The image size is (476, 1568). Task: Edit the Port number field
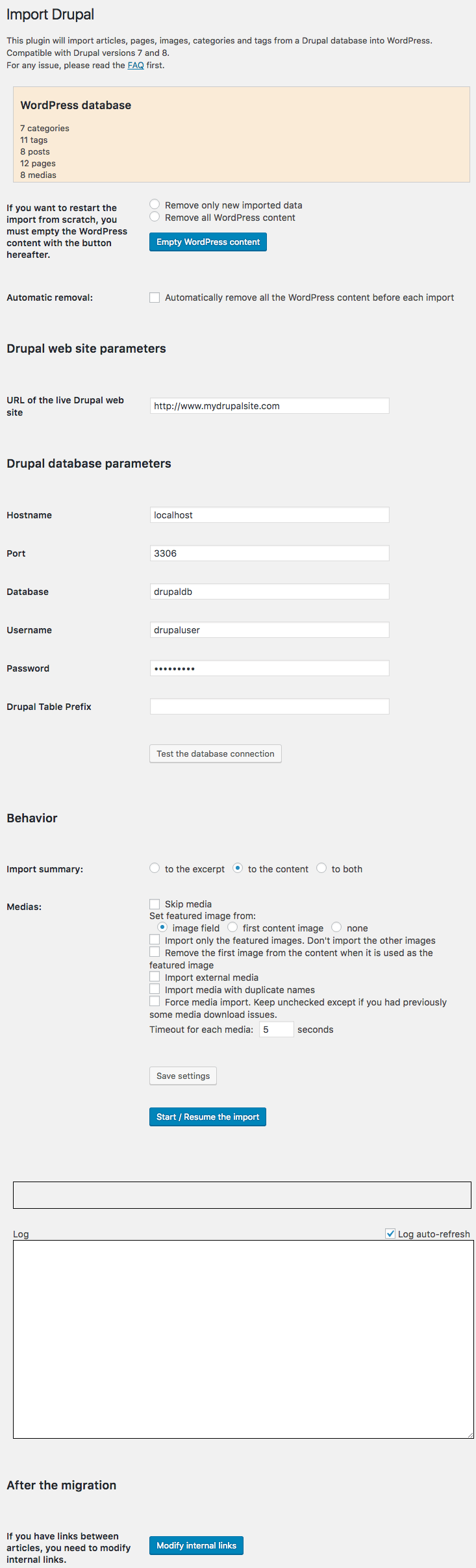point(269,553)
